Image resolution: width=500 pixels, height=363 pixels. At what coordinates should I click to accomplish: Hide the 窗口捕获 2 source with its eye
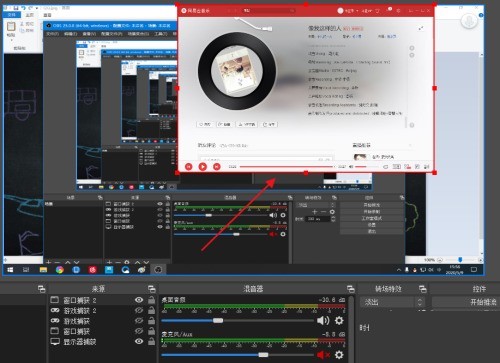point(139,300)
